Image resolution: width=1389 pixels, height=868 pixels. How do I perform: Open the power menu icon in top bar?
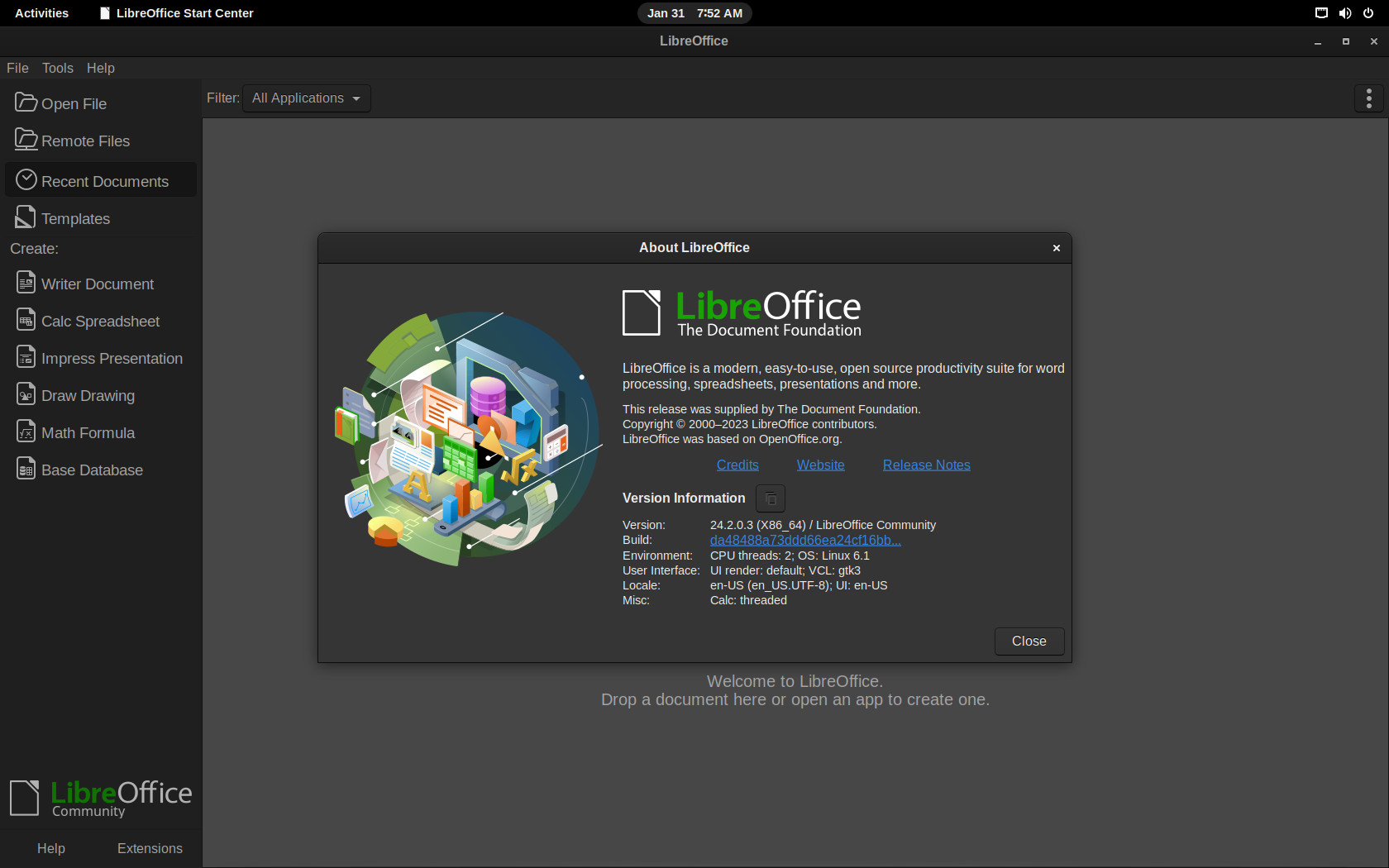[x=1368, y=13]
